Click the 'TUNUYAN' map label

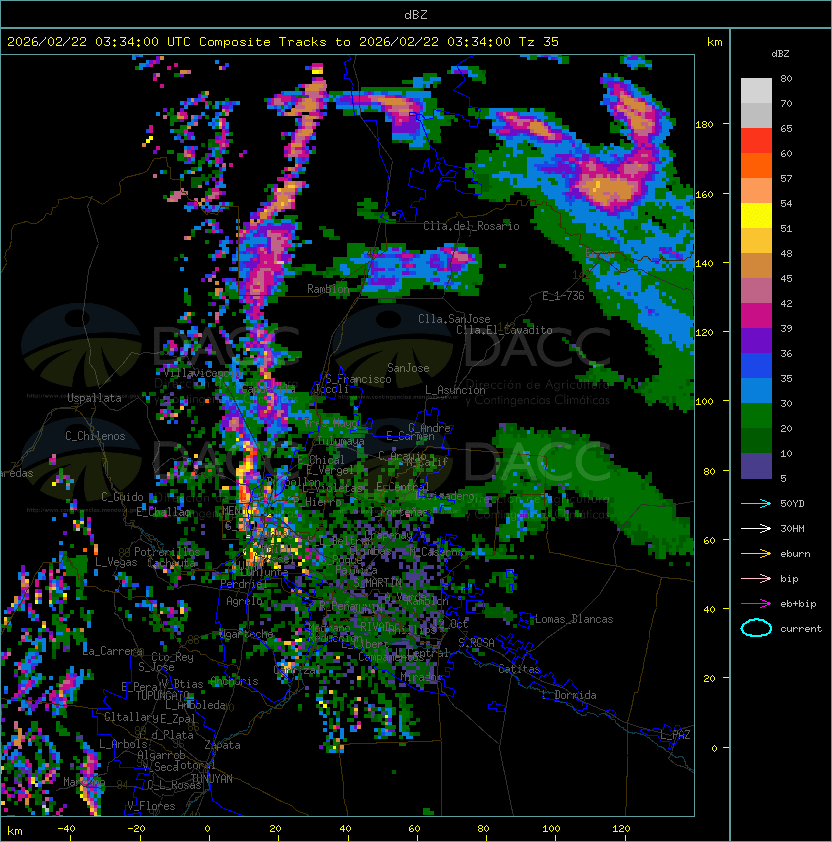[212, 779]
